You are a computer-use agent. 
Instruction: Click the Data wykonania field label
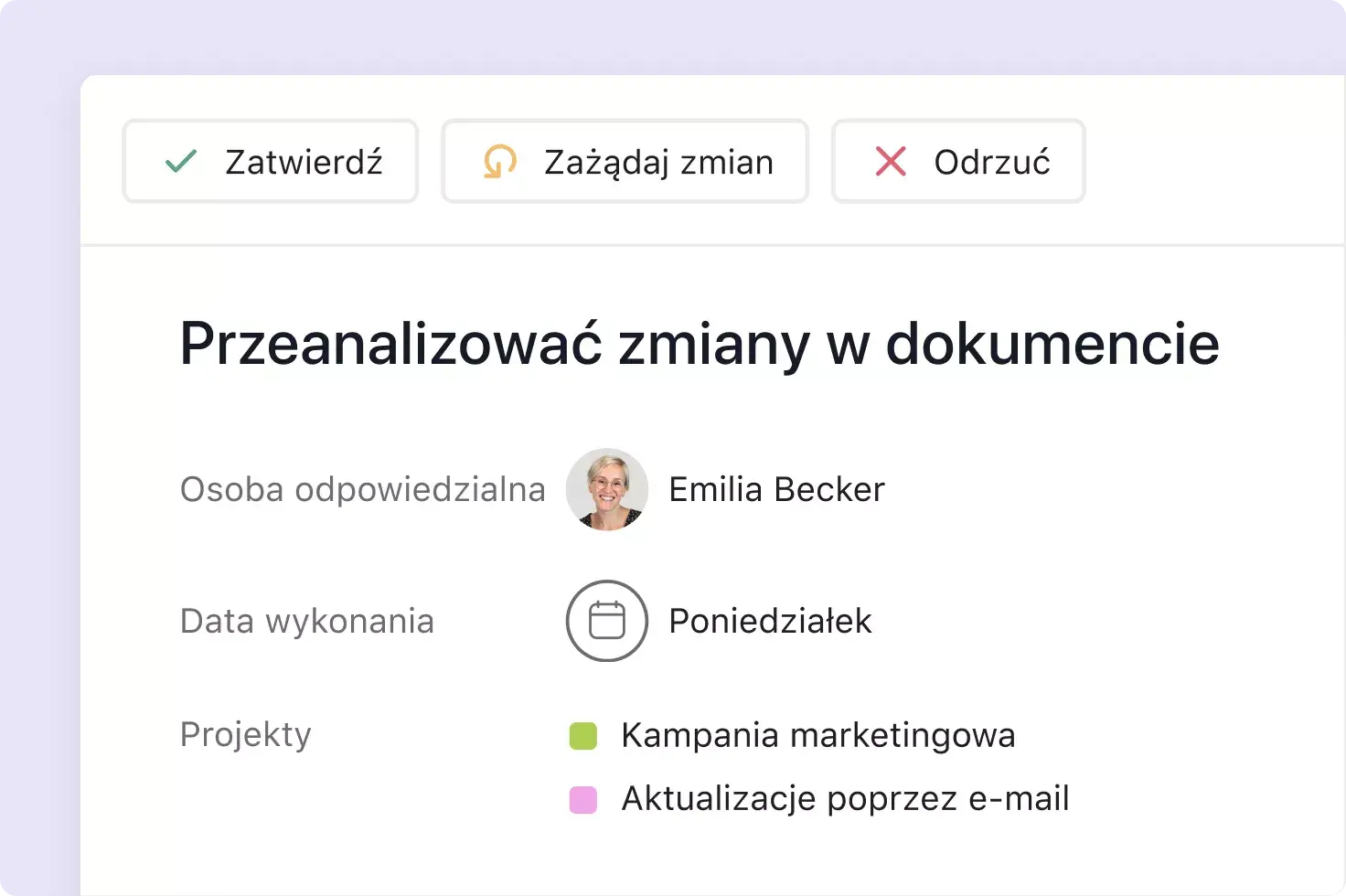pos(306,620)
